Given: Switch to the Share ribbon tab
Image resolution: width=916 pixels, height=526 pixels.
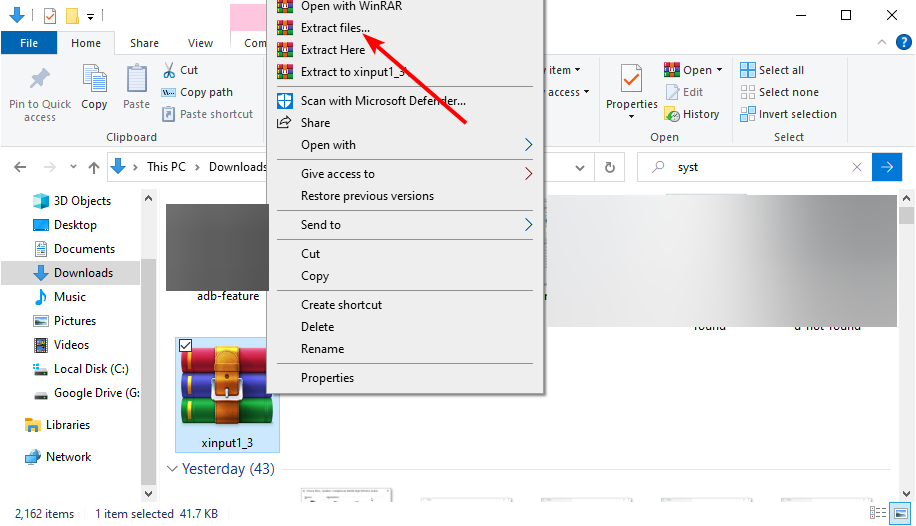Looking at the screenshot, I should (x=144, y=43).
